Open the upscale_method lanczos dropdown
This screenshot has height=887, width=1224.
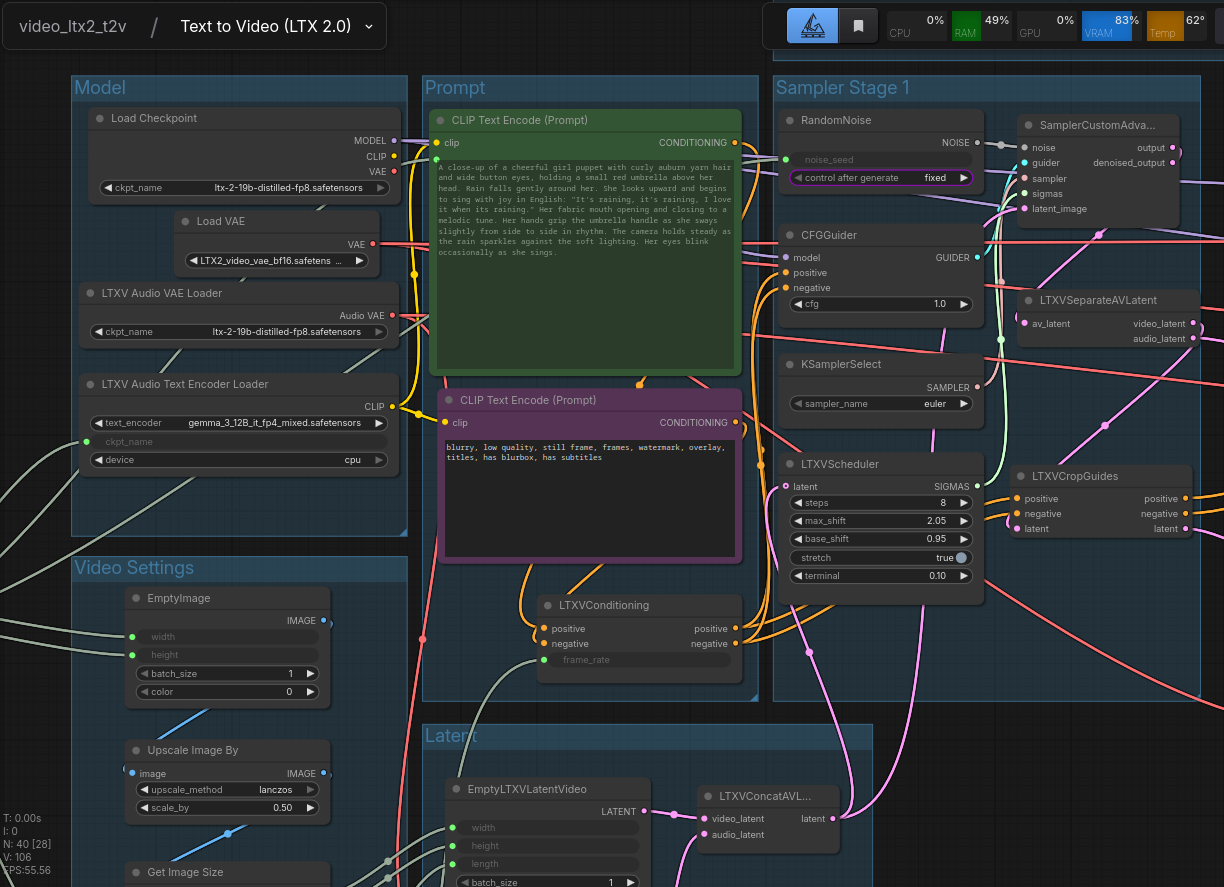(228, 790)
